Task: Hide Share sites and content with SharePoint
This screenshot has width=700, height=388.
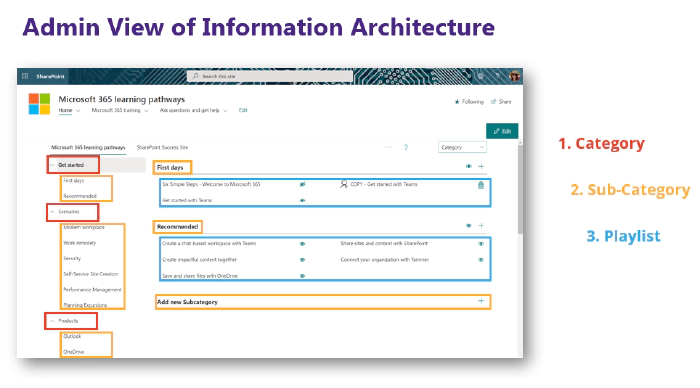Action: [481, 244]
